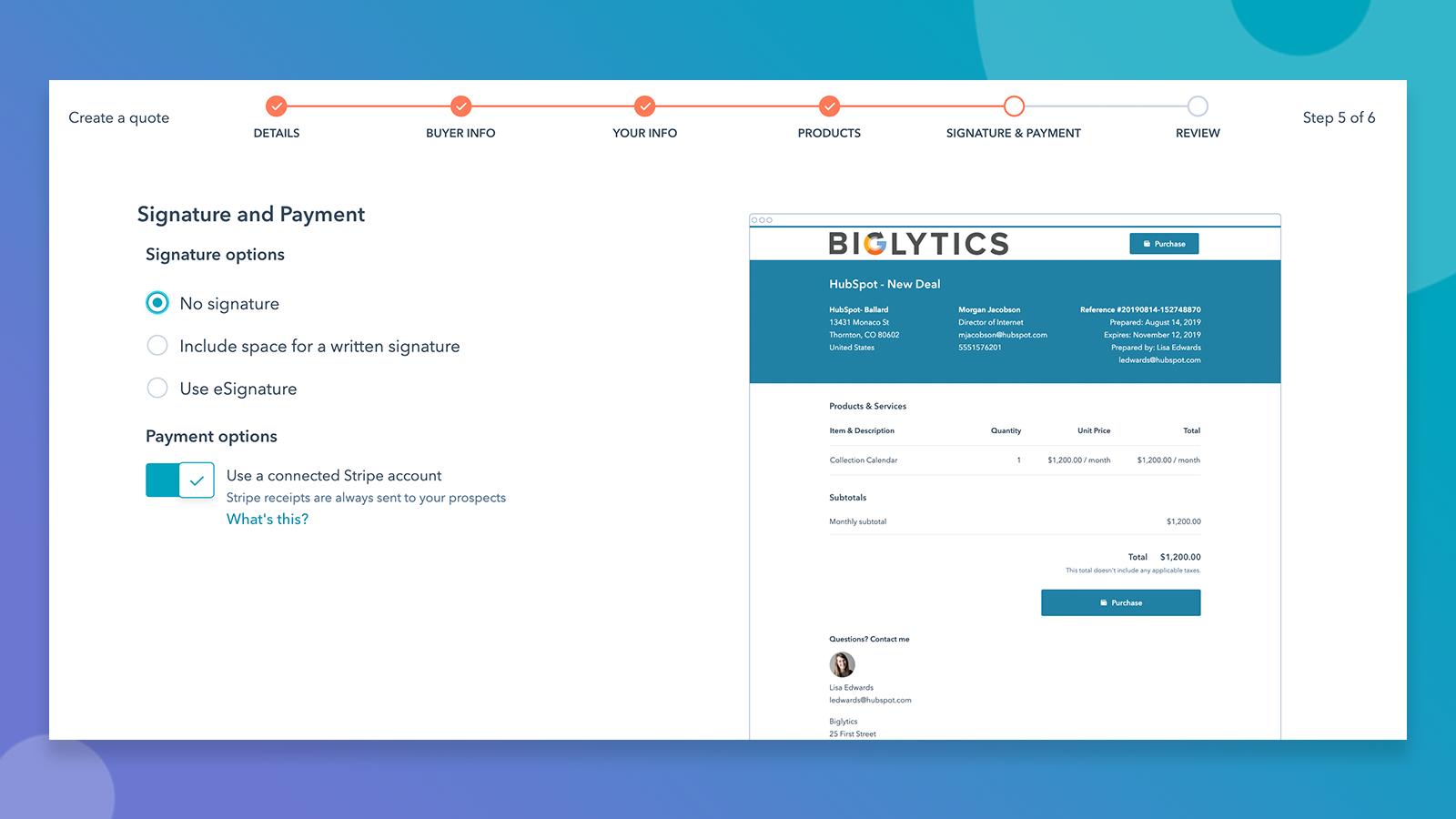Go to the REVIEW step label
The image size is (1456, 819).
1198,133
